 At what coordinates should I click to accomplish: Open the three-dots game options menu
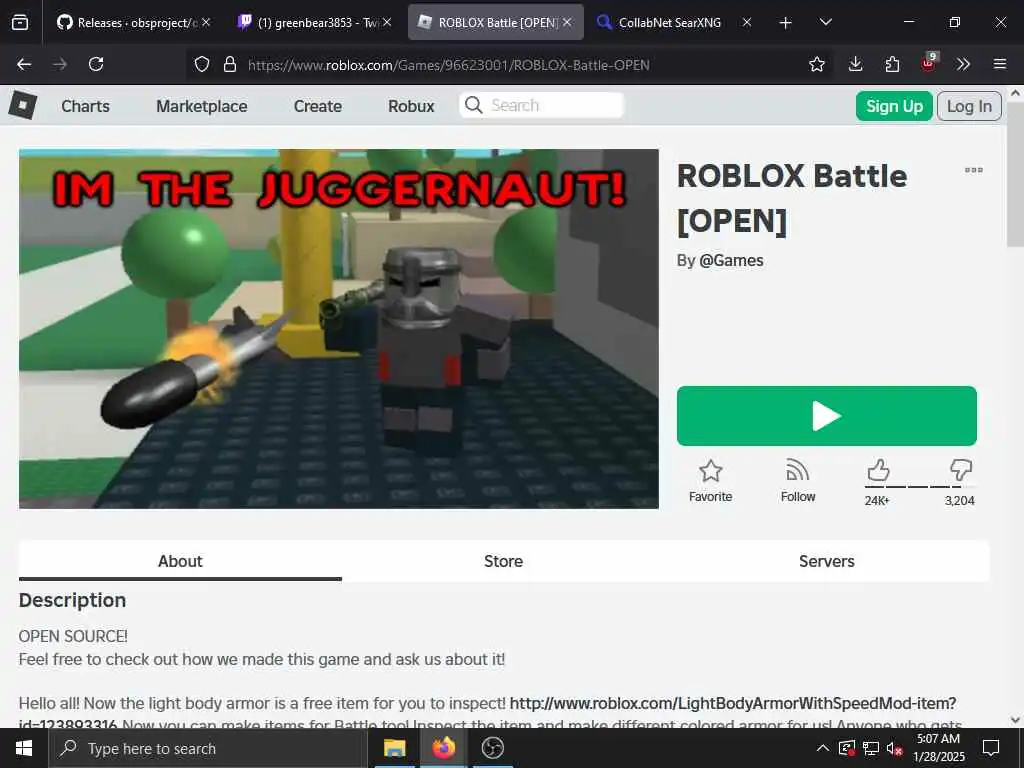(973, 170)
